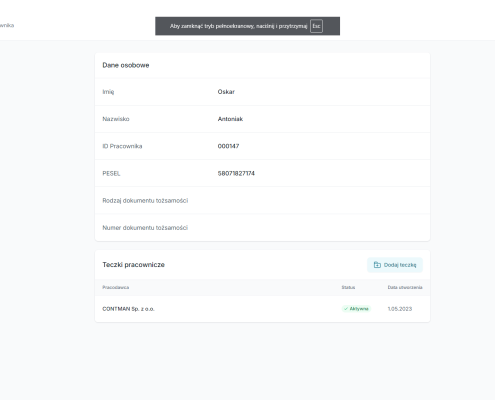Click the 1.05.2023 creation date
Screen dimensions: 495x400
[400, 309]
